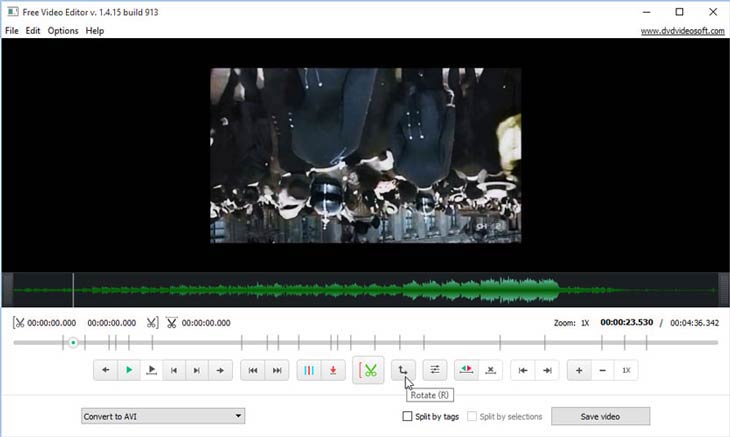This screenshot has height=437, width=730.
Task: Jump to previous tag with rewind icon
Action: pyautogui.click(x=253, y=370)
